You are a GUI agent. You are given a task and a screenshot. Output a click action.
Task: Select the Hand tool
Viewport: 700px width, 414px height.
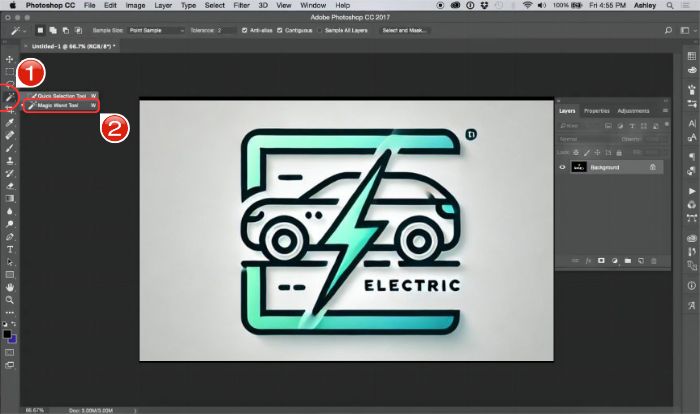9,287
